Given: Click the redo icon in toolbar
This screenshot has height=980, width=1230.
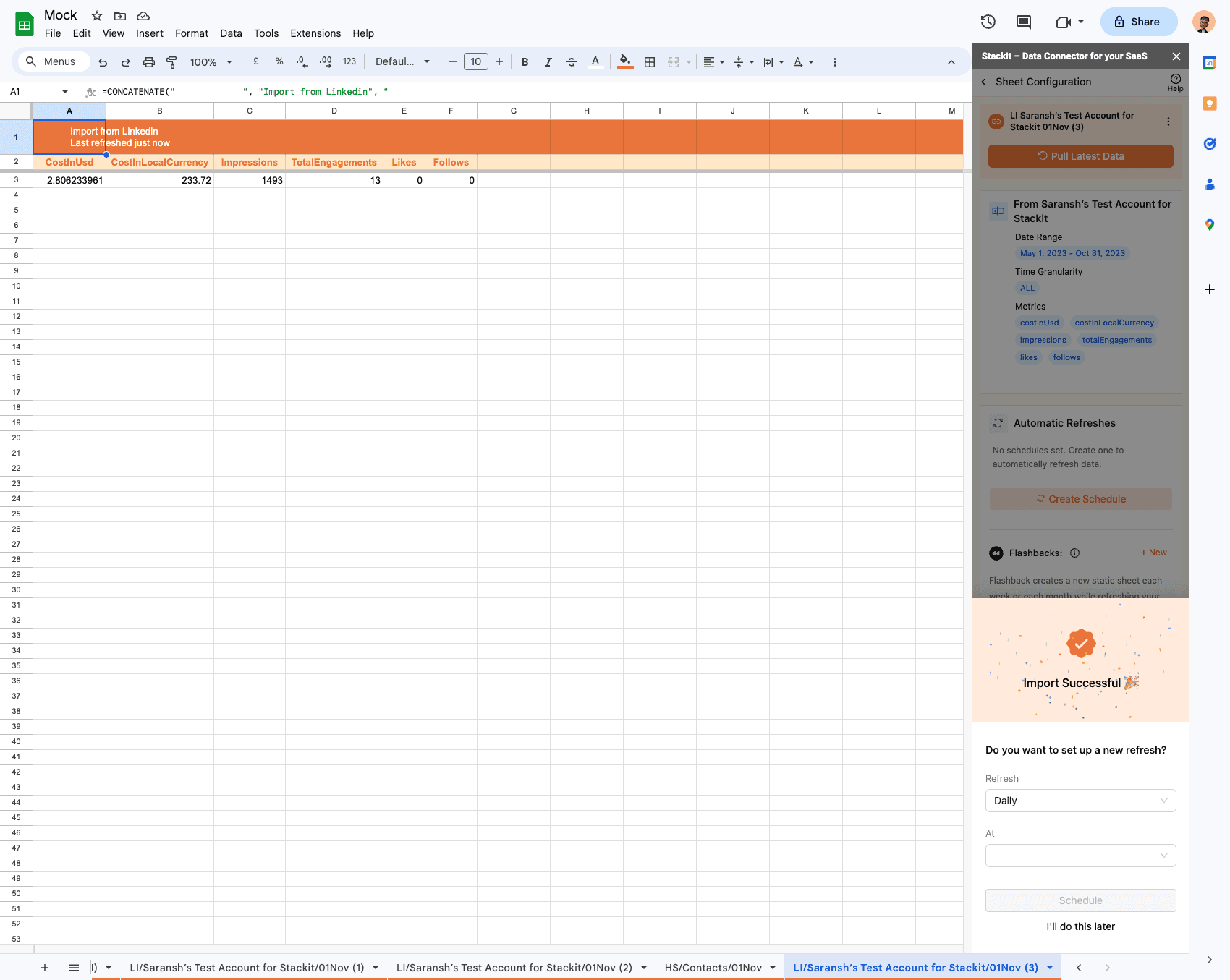Looking at the screenshot, I should coord(126,62).
